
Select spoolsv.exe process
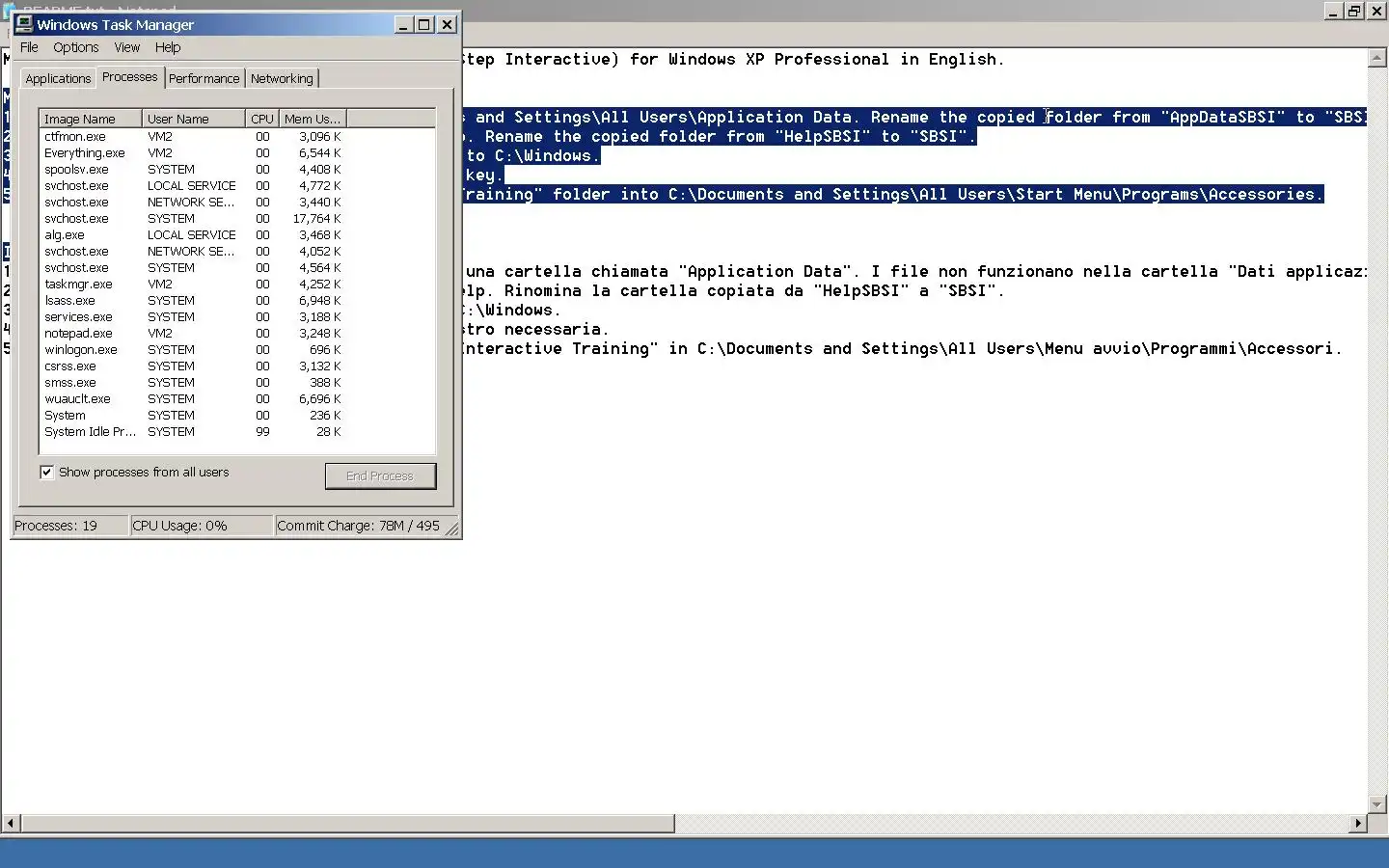[x=193, y=170]
